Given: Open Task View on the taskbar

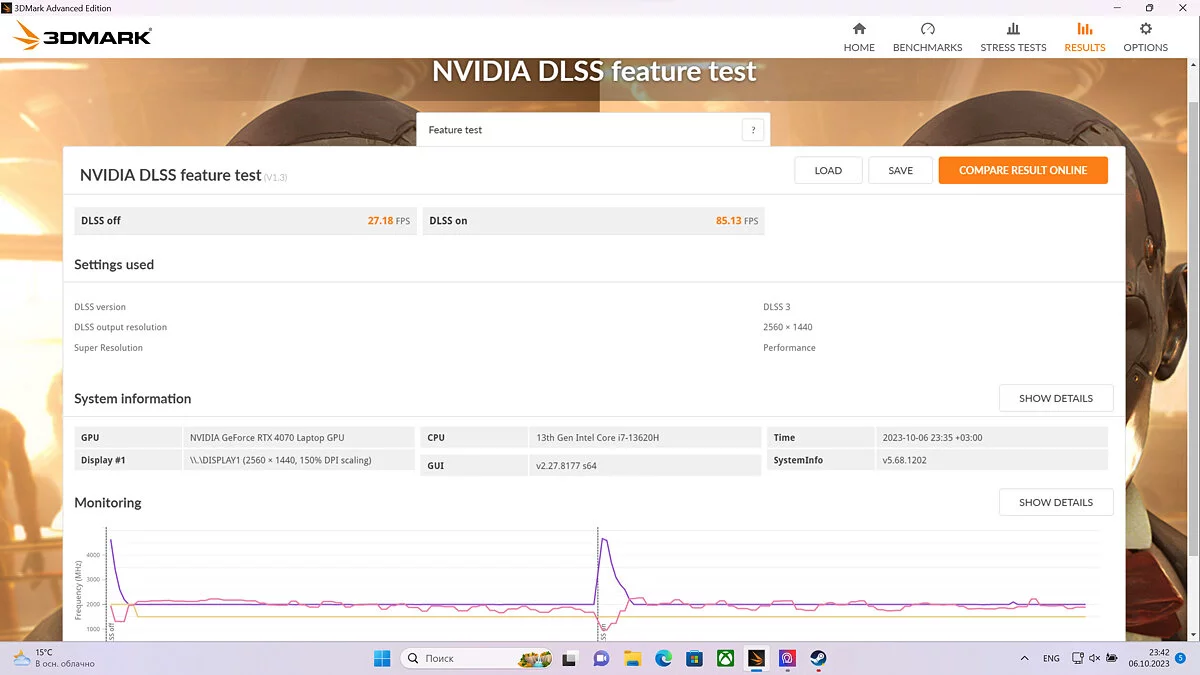Looking at the screenshot, I should click(569, 658).
